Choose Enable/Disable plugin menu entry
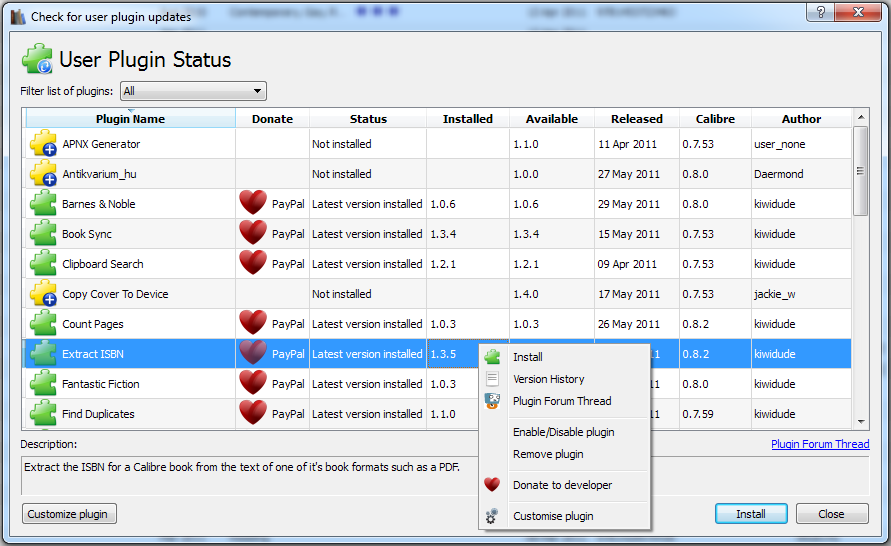 click(x=564, y=432)
